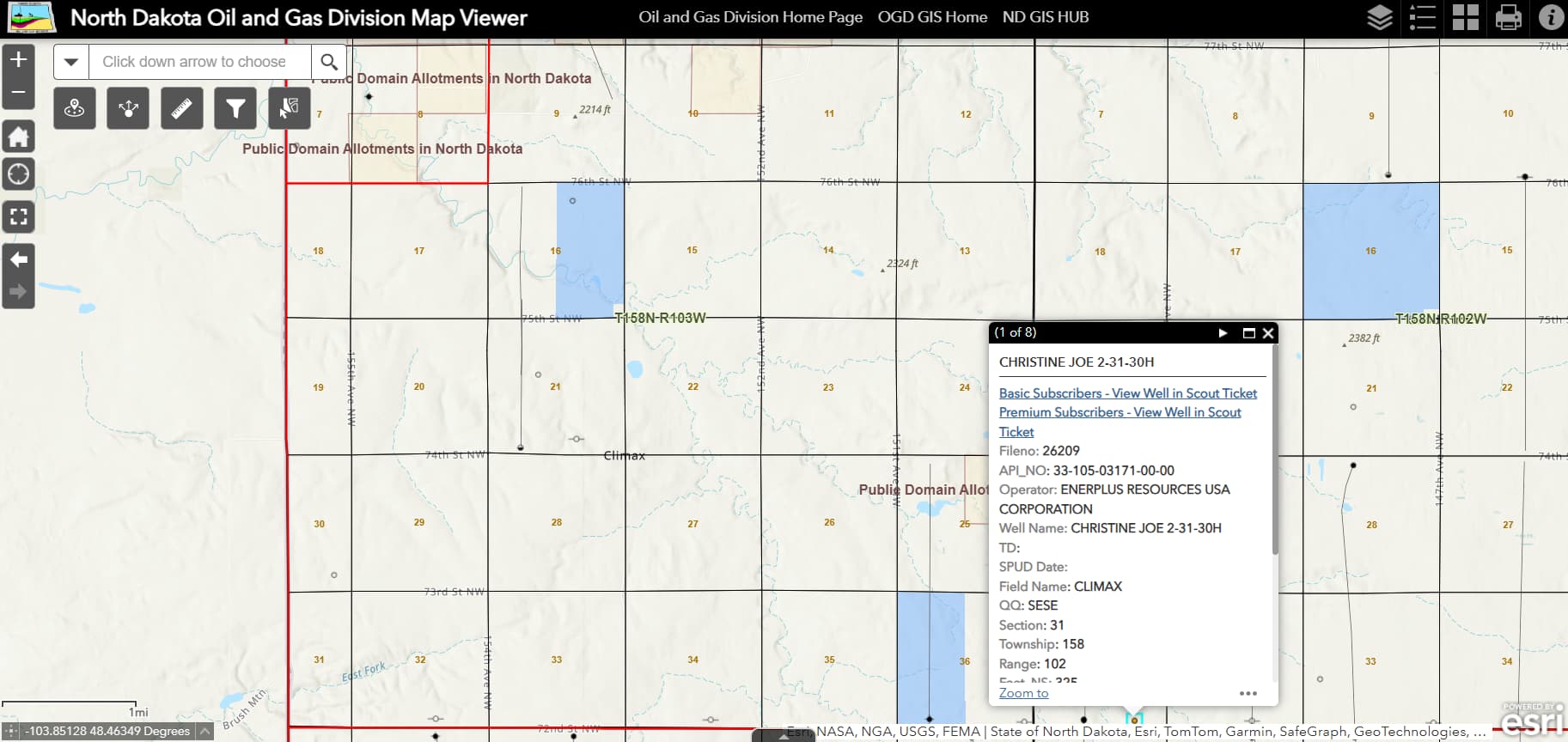Screen dimensions: 1568x742
Task: Click the Print map icon
Action: click(x=1508, y=17)
